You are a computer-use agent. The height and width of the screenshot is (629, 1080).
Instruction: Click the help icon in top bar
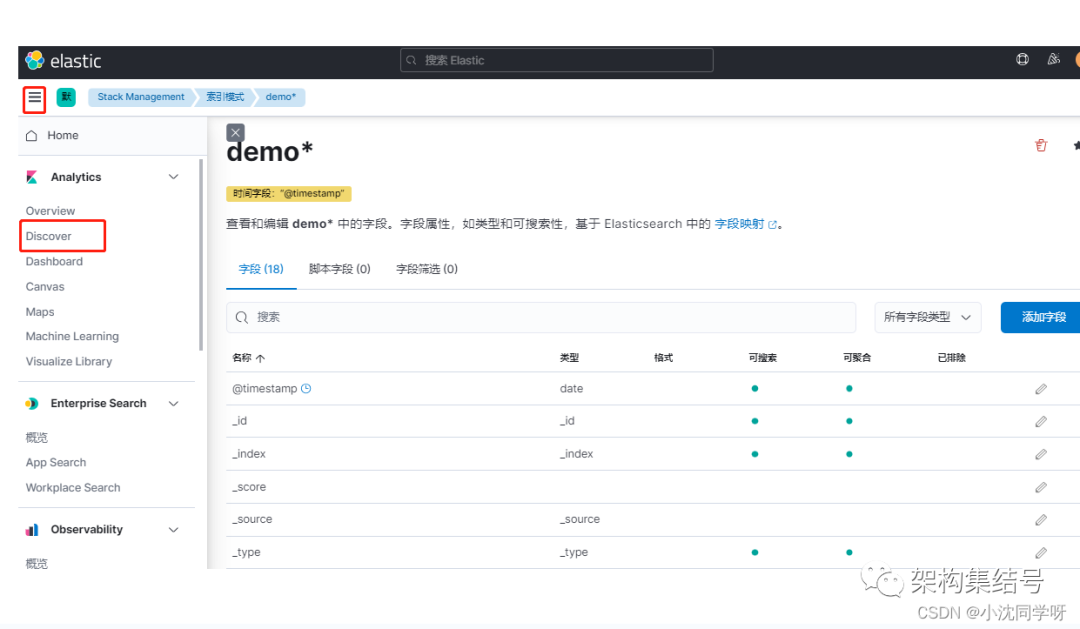pos(1022,60)
